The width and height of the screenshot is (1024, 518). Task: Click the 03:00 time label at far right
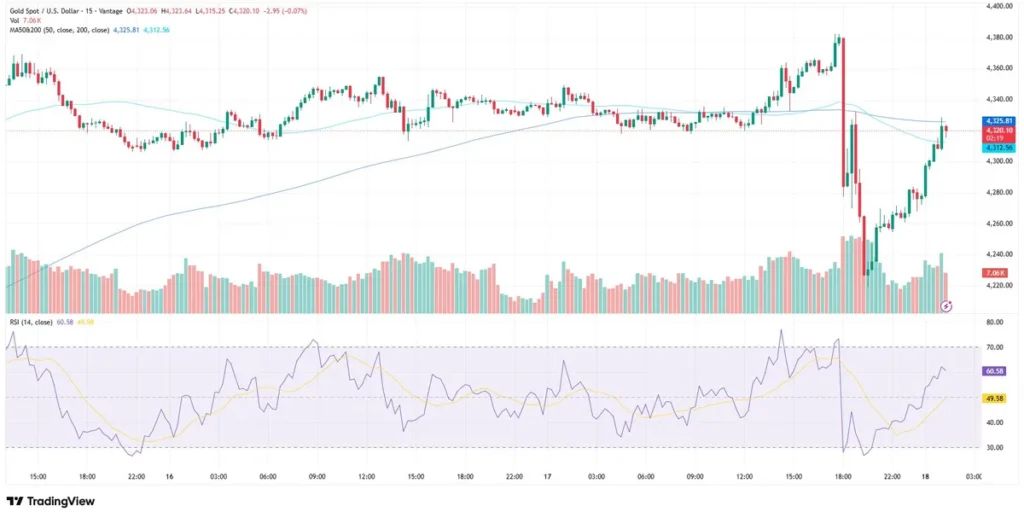point(973,477)
